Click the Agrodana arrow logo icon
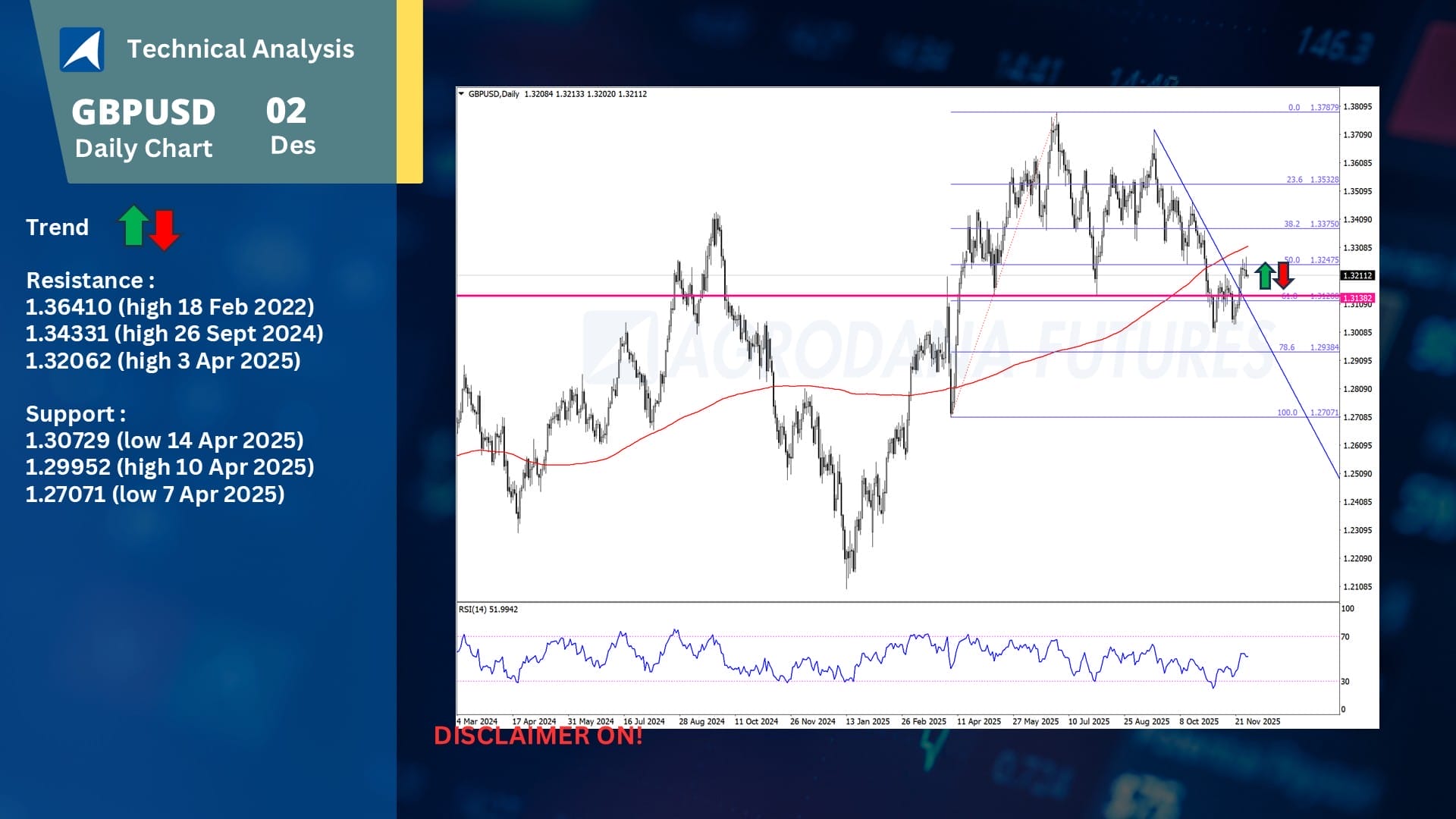 pos(82,50)
